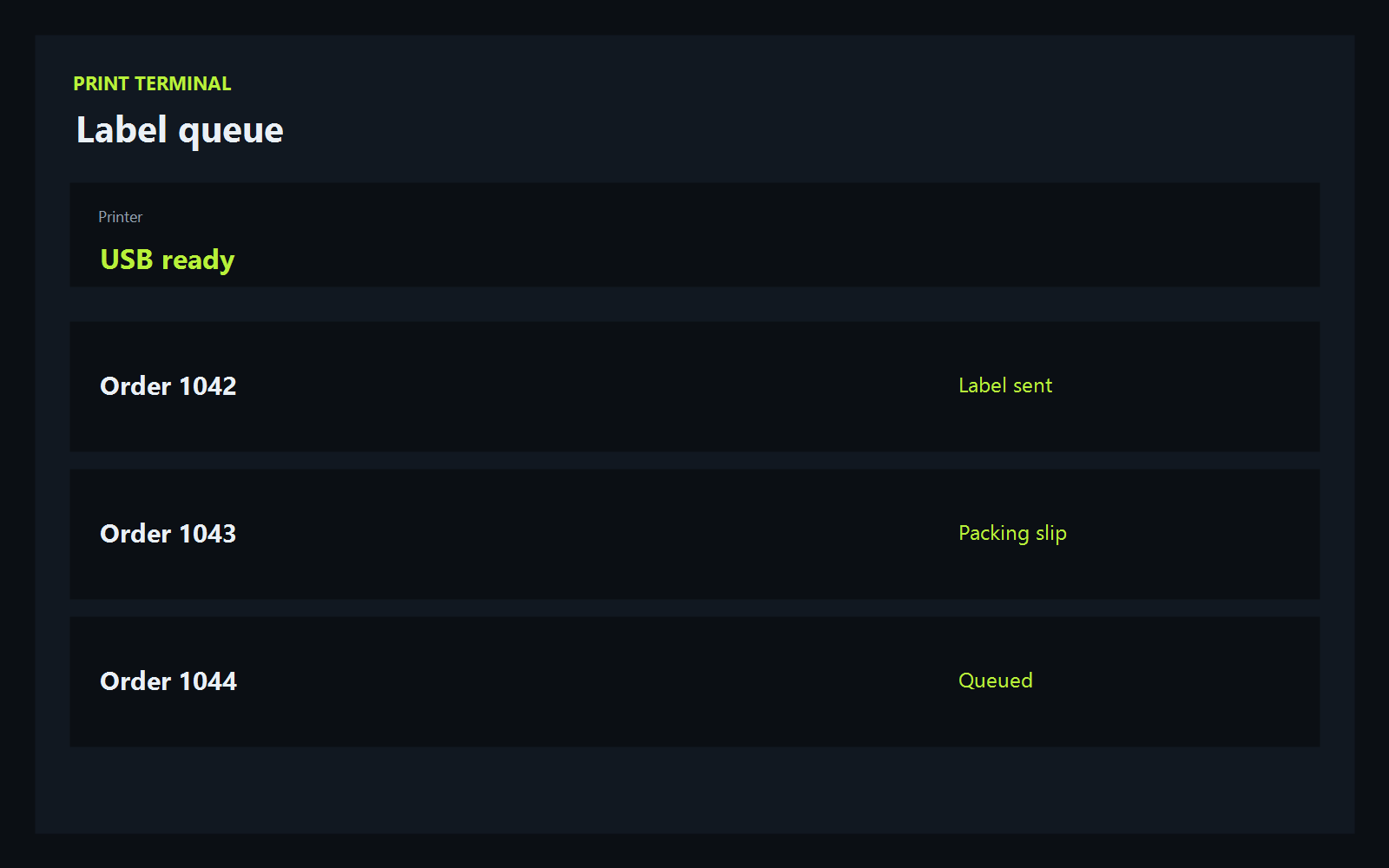Click the word ready in USB ready

198,261
